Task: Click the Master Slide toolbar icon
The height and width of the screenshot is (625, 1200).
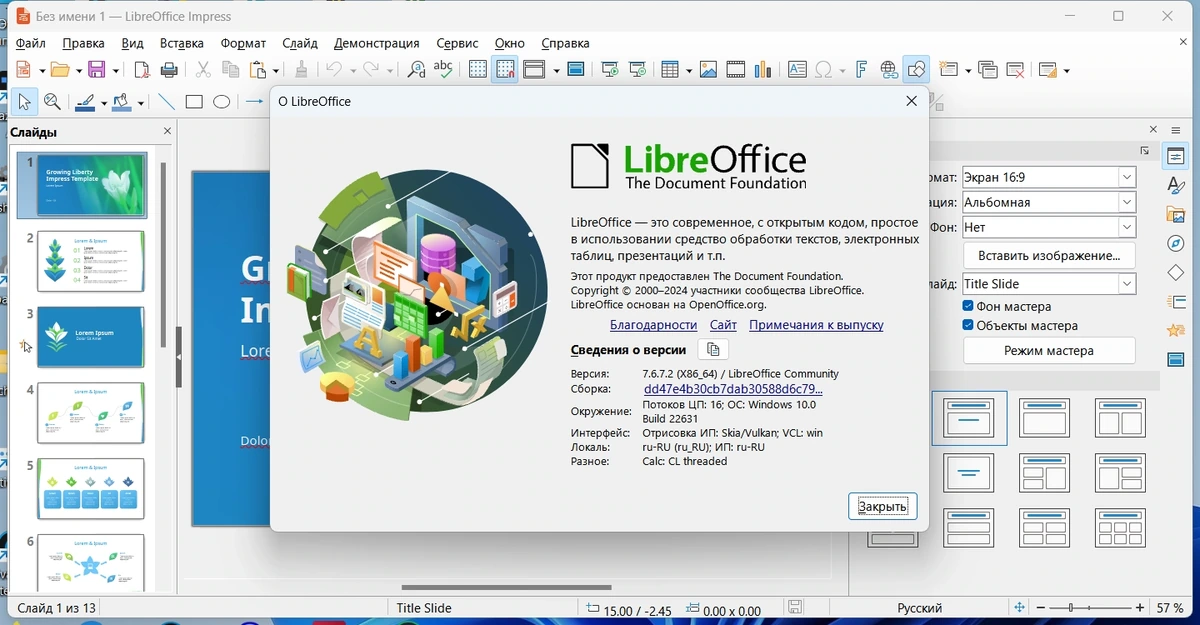Action: [x=576, y=69]
